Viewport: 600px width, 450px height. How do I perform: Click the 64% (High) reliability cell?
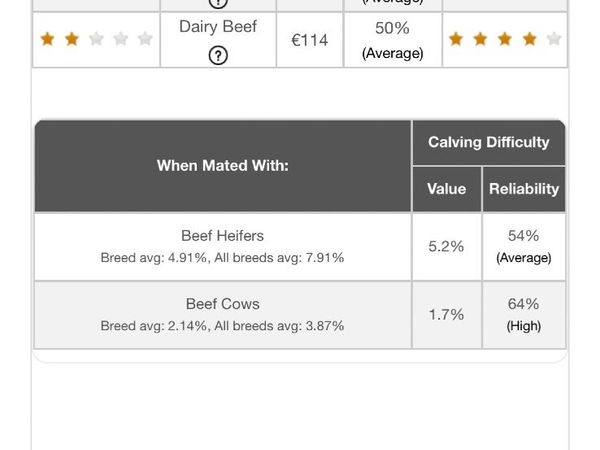[523, 314]
